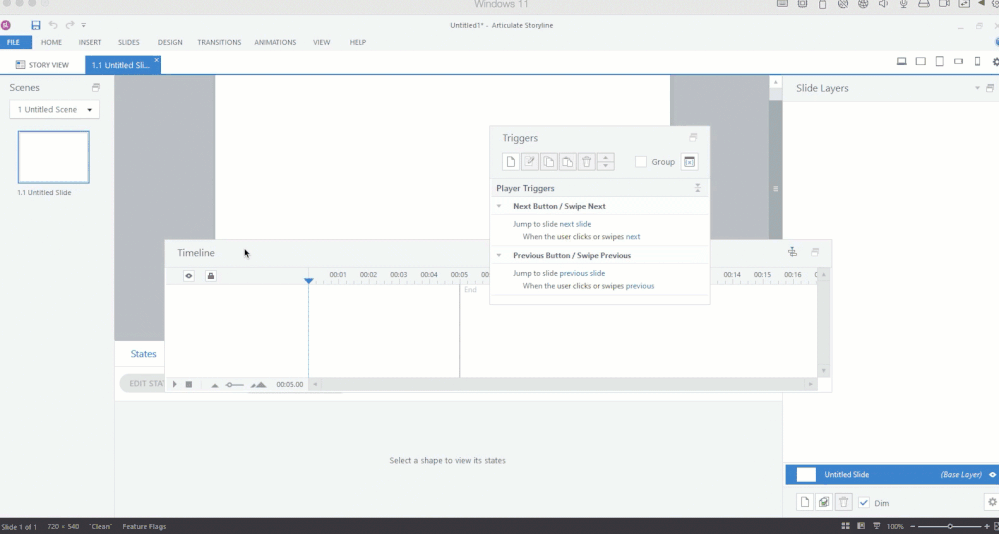Click the Redo arrow icon

point(69,25)
